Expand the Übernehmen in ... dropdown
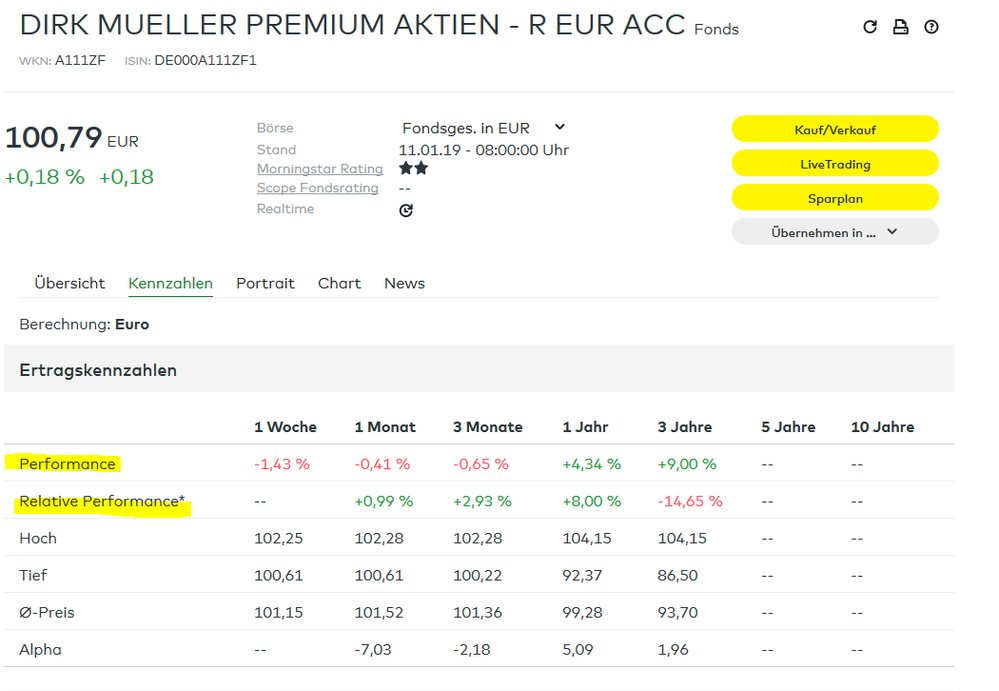Screen dimensions: 999x691 (834, 231)
